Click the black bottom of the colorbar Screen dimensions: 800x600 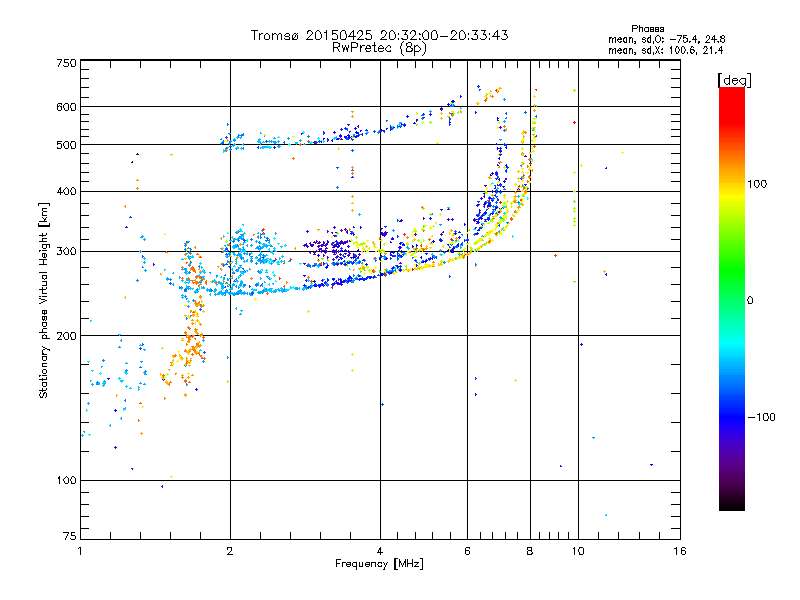732,503
